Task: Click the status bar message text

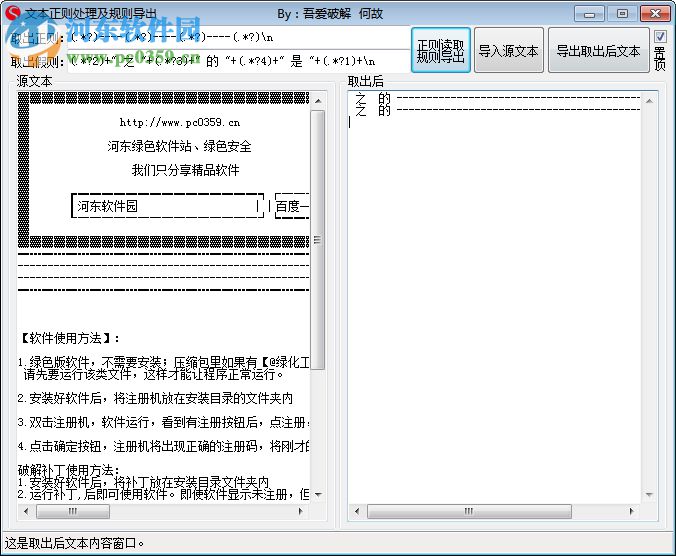Action: (74, 544)
